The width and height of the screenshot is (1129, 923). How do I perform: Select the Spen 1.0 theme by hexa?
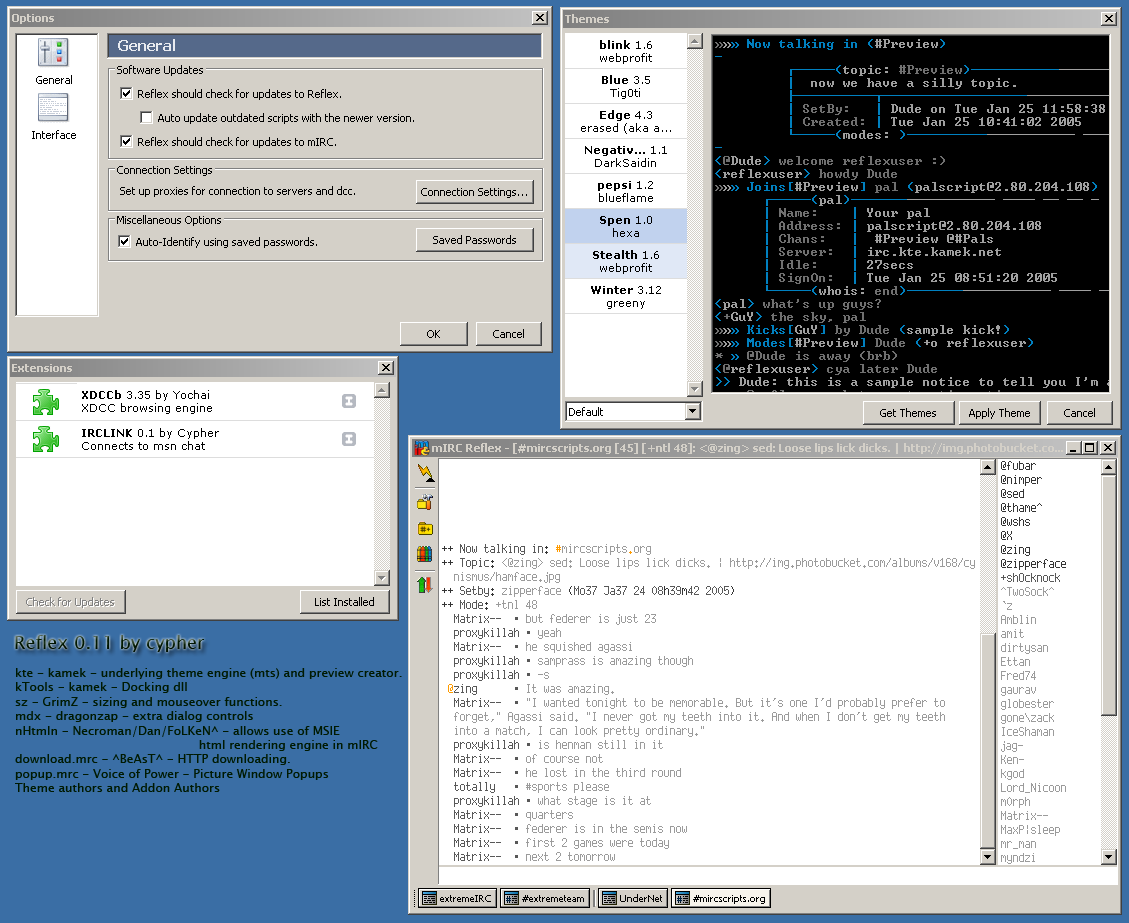click(x=626, y=226)
